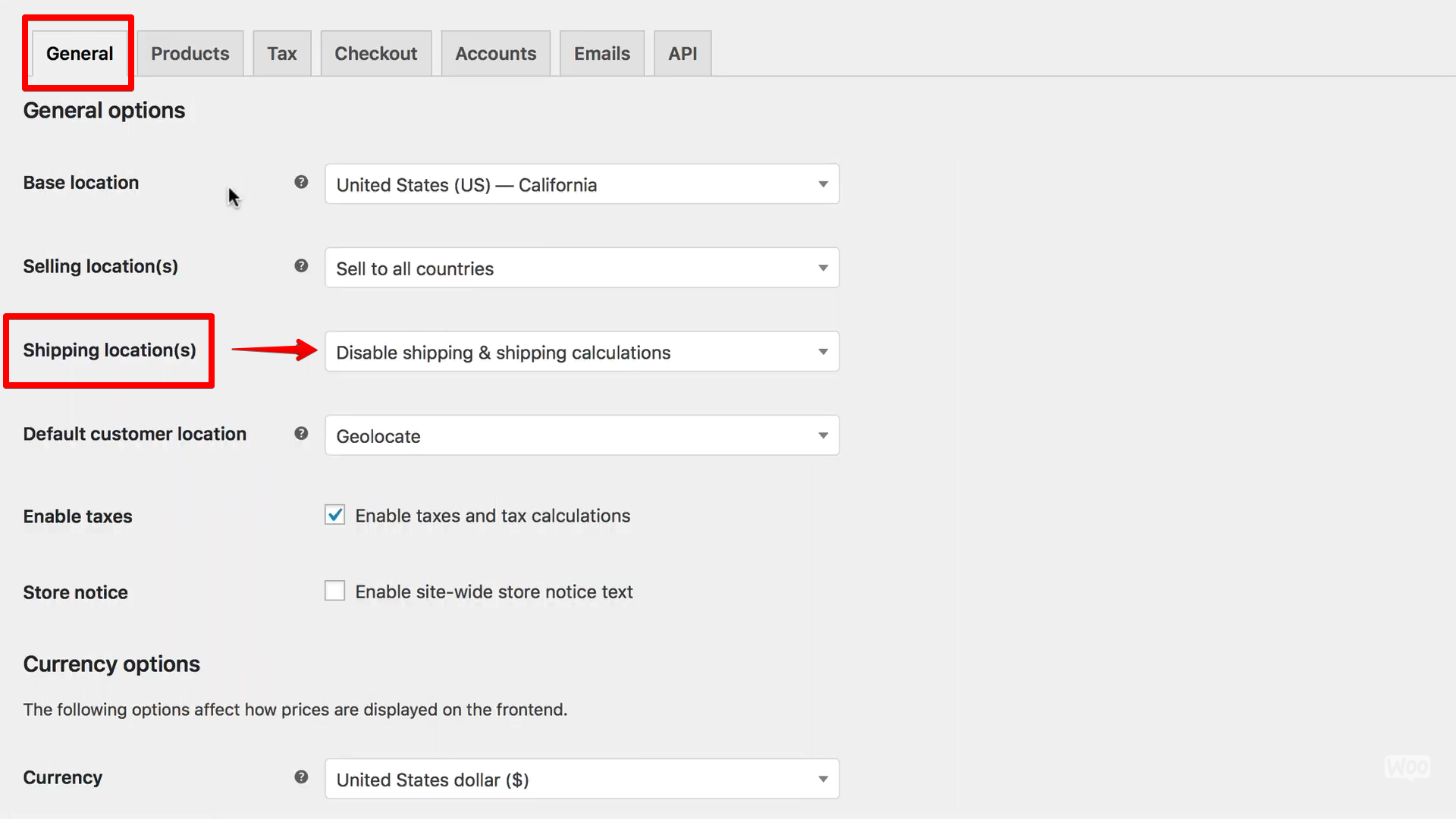Open the Base location dropdown

tap(582, 184)
